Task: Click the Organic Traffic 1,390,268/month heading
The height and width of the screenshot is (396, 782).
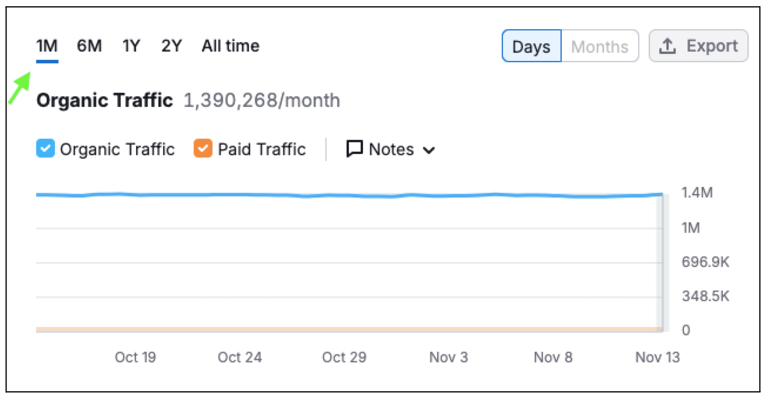Action: (x=188, y=100)
